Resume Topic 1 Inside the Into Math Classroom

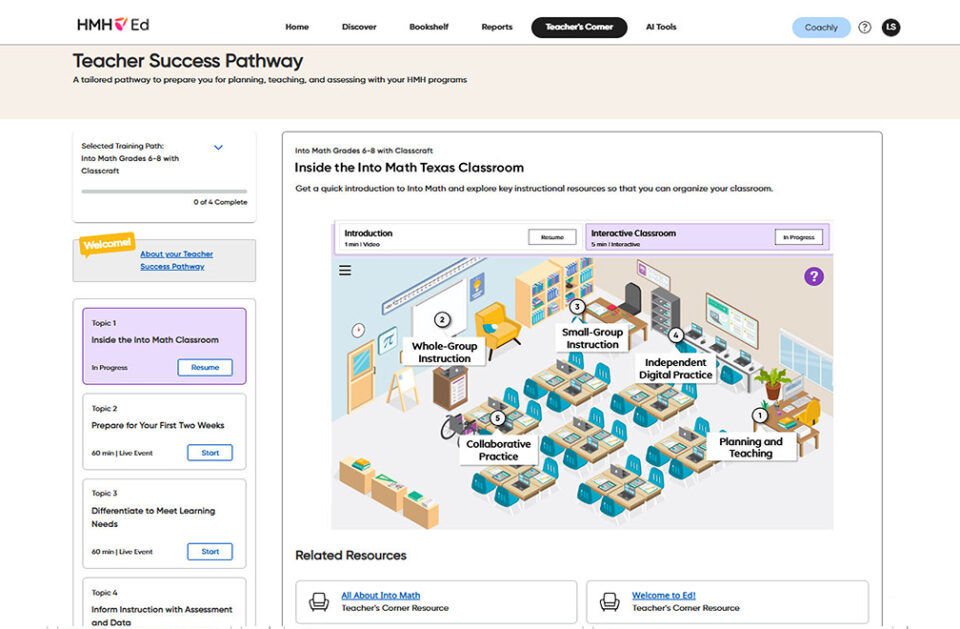(x=205, y=367)
